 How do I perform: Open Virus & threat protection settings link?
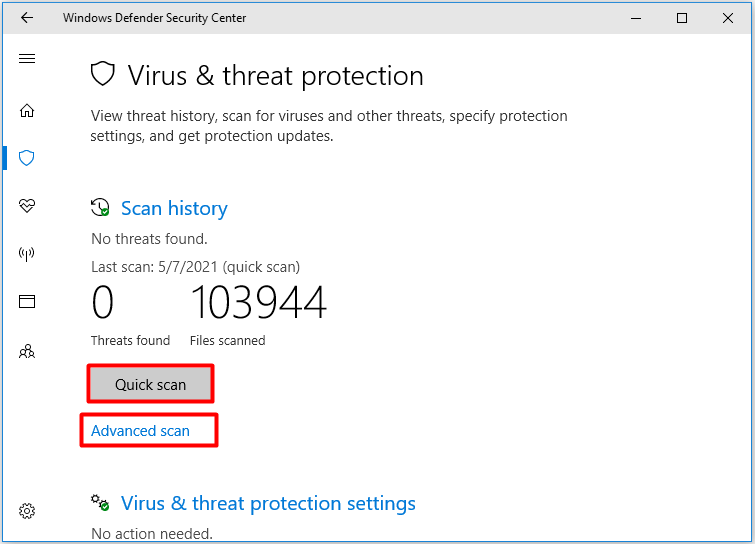click(x=268, y=504)
